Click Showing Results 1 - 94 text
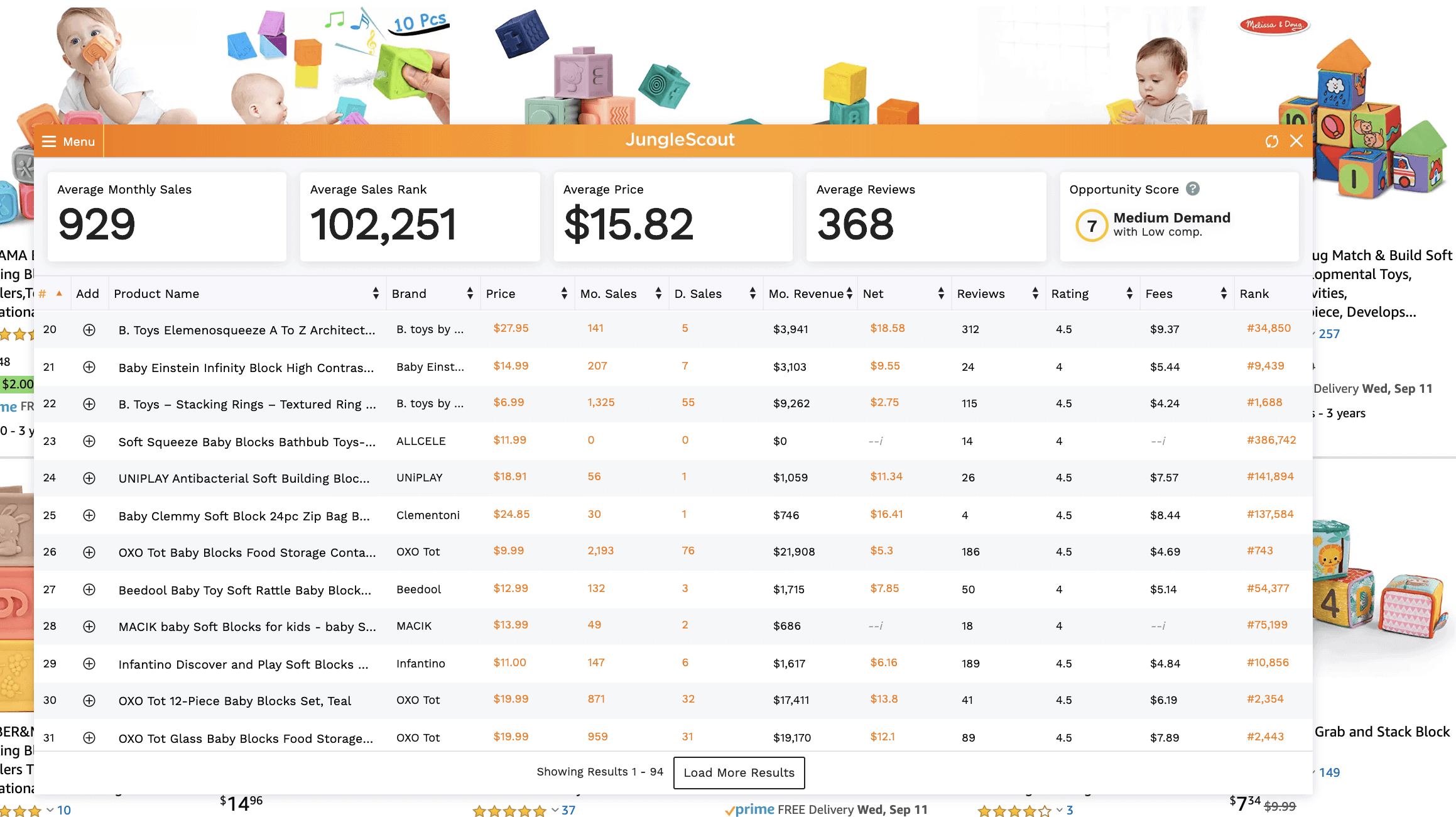 coord(600,772)
